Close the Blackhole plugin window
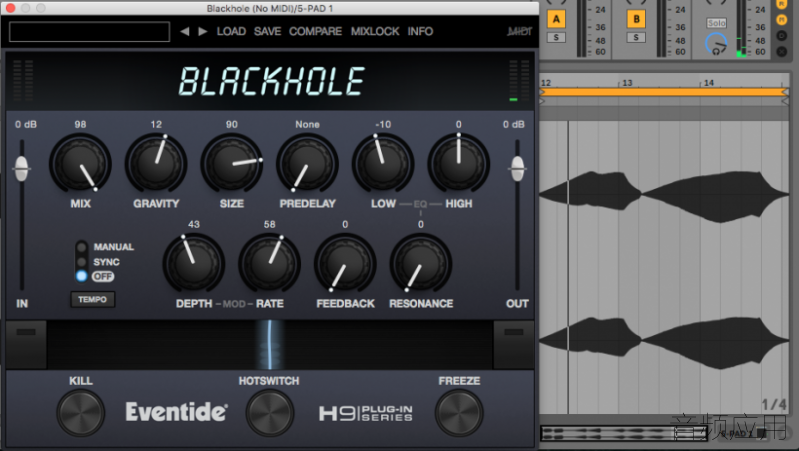 point(10,8)
